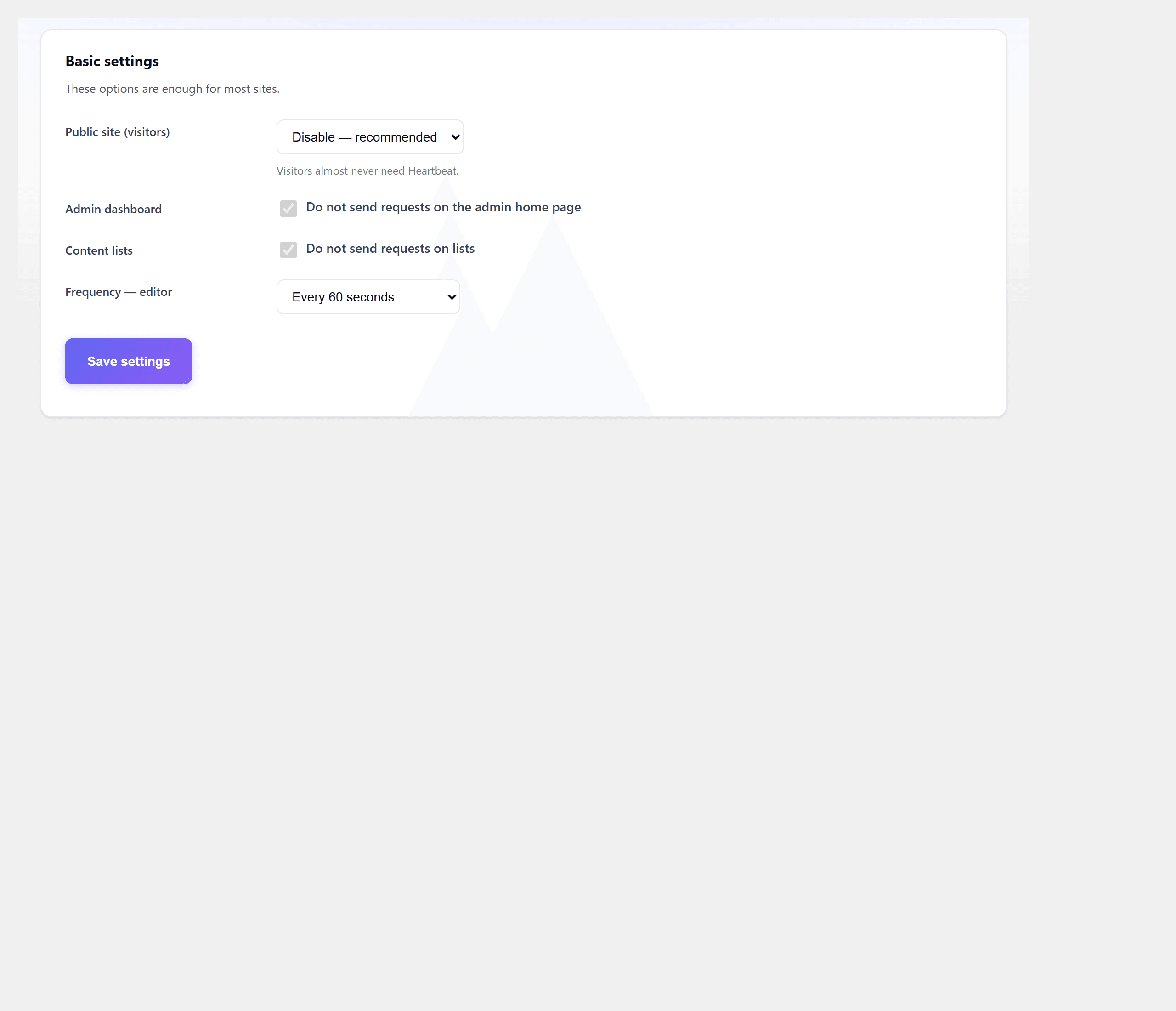Screen dimensions: 1176x1011
Task: Click 'Visitors almost never need Heartbeat' helper text
Action: [x=367, y=171]
